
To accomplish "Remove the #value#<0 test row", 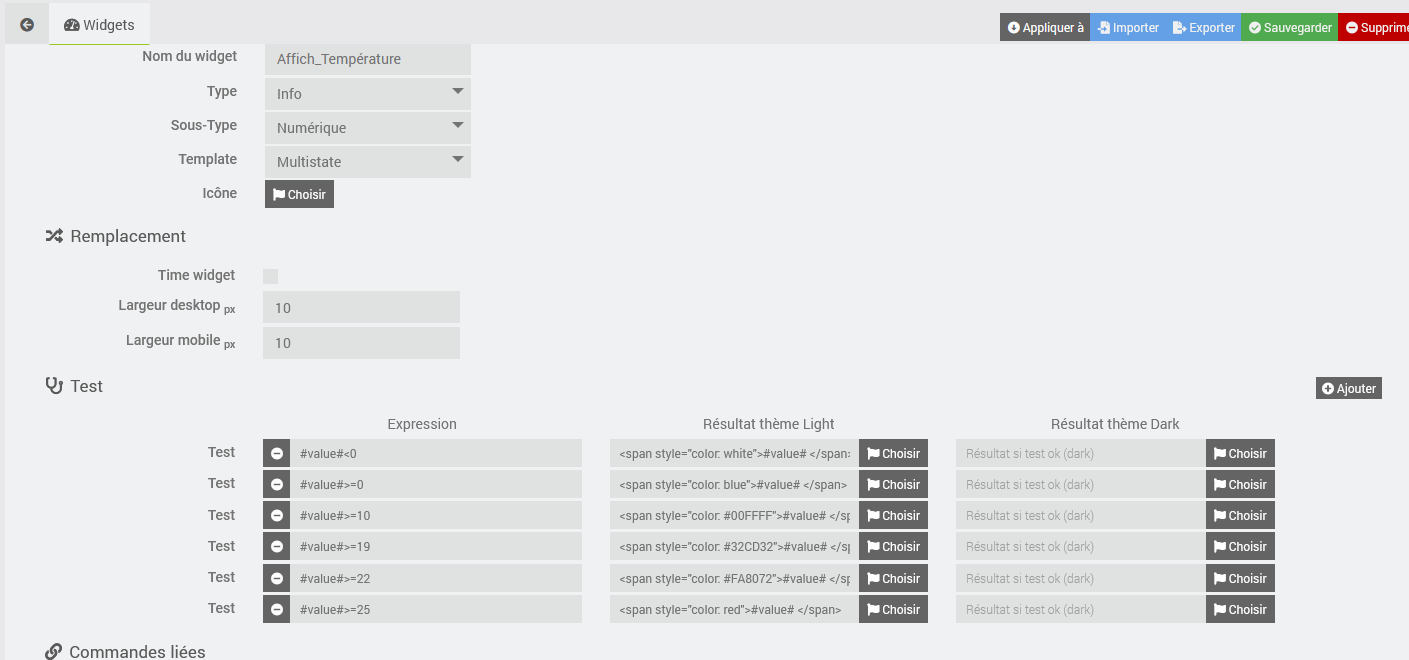I will coord(277,453).
